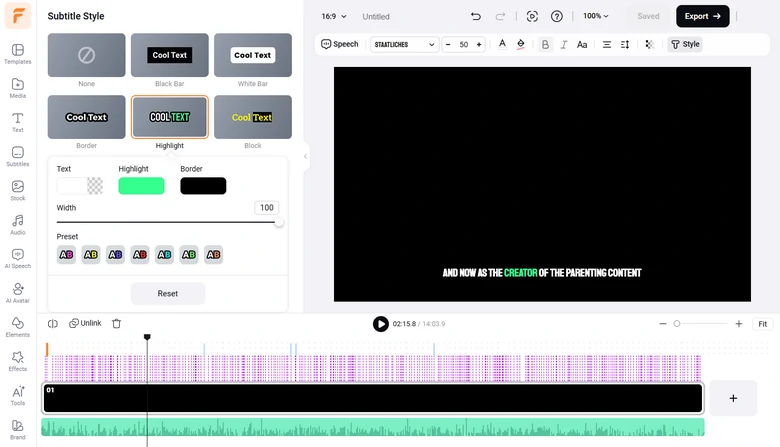Screen dimensions: 780x447
Task: Open the AI Avatar sidebar panel
Action: [x=17, y=293]
